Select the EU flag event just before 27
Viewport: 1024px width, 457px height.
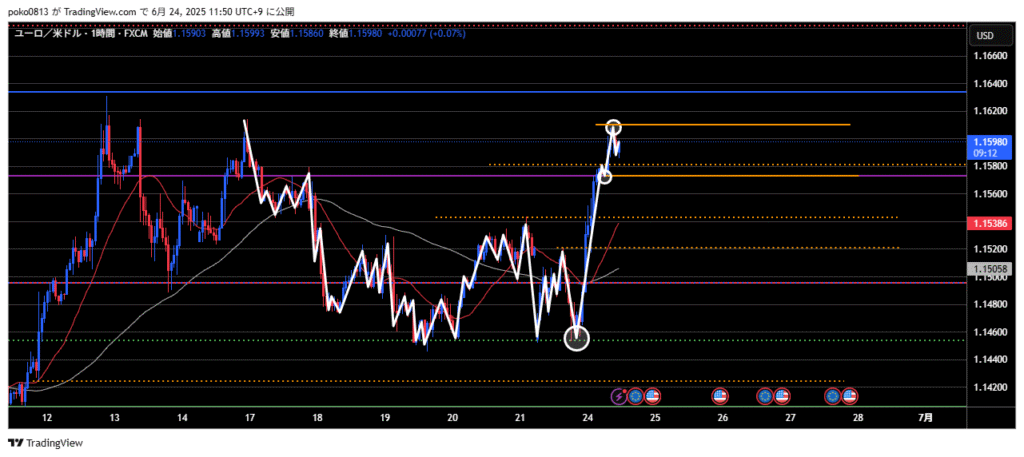[765, 396]
